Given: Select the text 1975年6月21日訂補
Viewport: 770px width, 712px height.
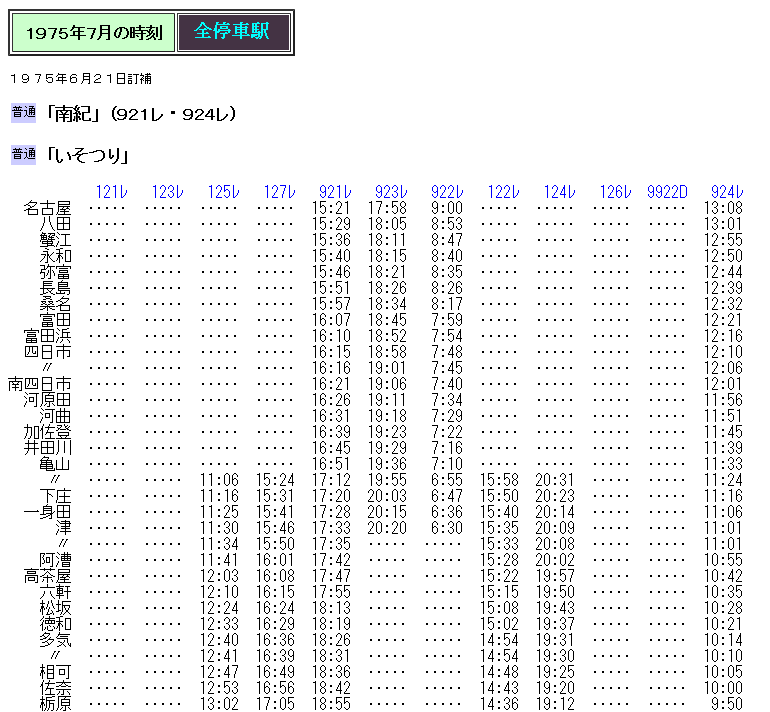Looking at the screenshot, I should pos(81,79).
